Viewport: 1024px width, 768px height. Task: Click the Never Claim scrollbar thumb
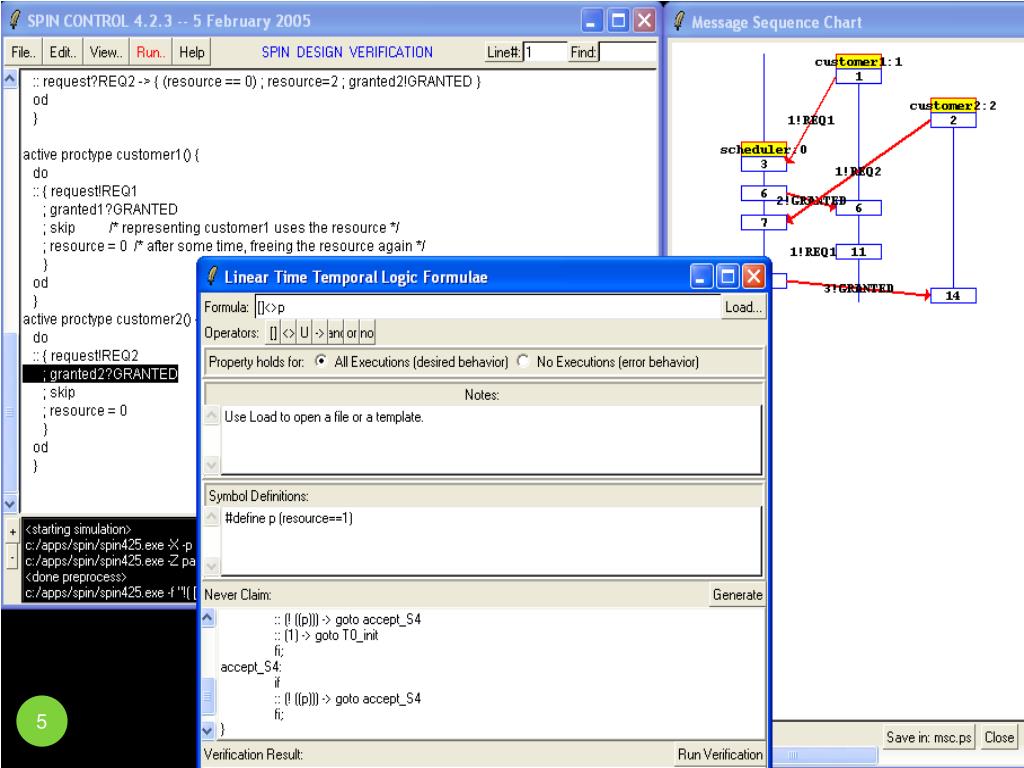click(208, 698)
